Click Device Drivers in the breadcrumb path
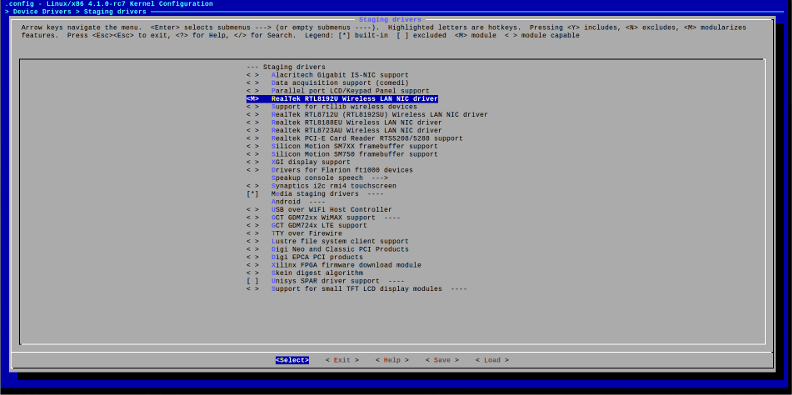Screen dimensions: 792x395 pyautogui.click(x=42, y=11)
